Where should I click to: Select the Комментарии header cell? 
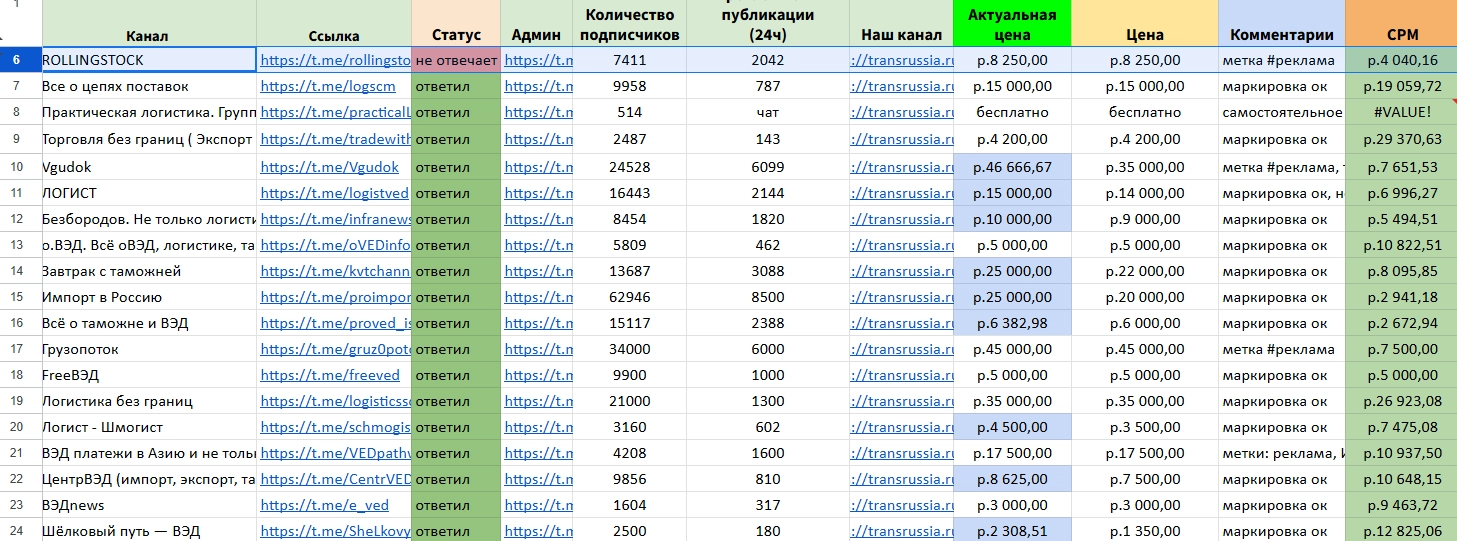(x=1281, y=24)
